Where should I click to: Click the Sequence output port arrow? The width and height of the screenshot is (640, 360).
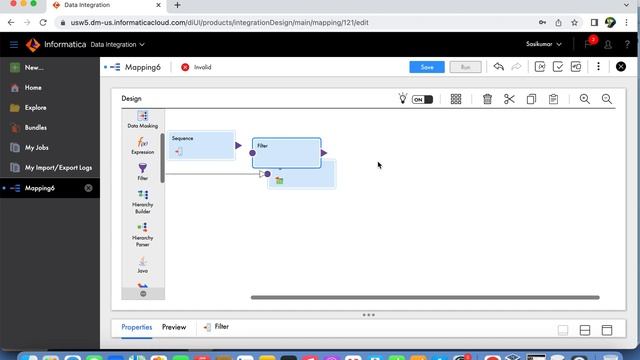238,145
